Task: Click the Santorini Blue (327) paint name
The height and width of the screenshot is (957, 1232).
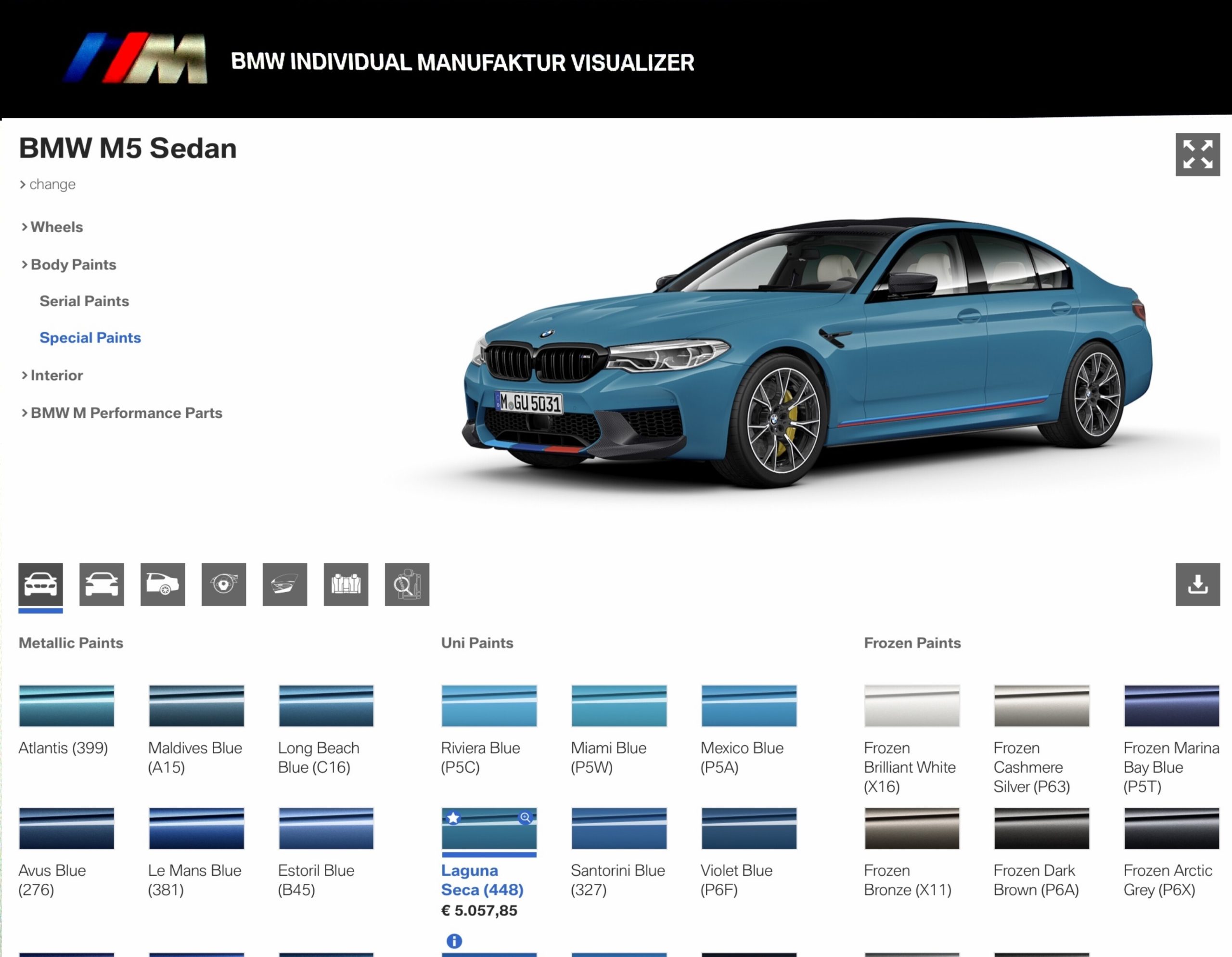Action: pos(618,880)
